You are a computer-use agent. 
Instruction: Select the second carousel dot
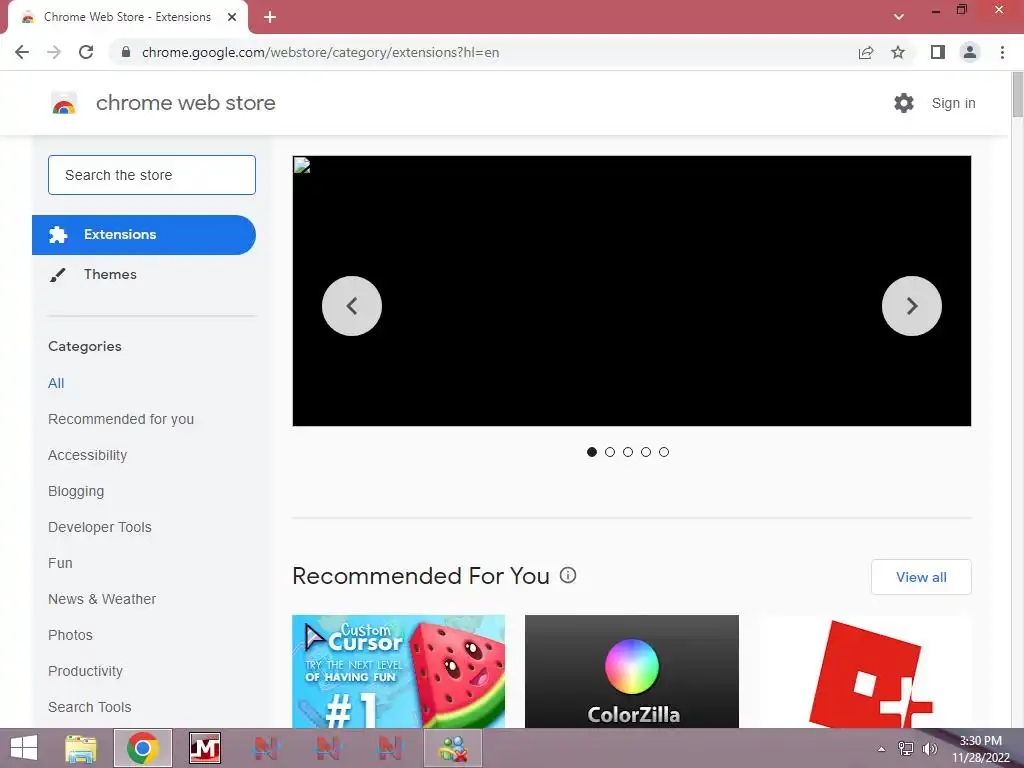(x=610, y=452)
